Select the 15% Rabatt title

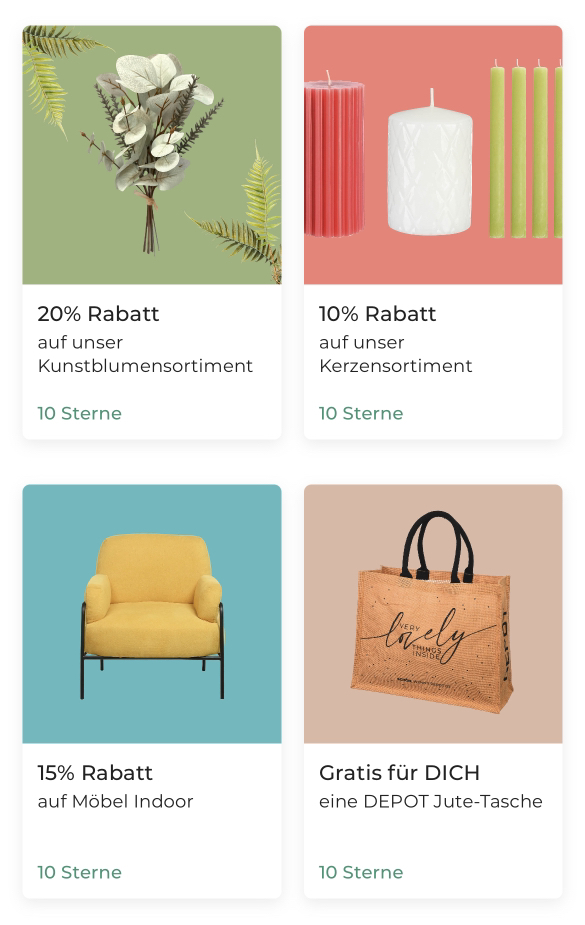click(95, 773)
